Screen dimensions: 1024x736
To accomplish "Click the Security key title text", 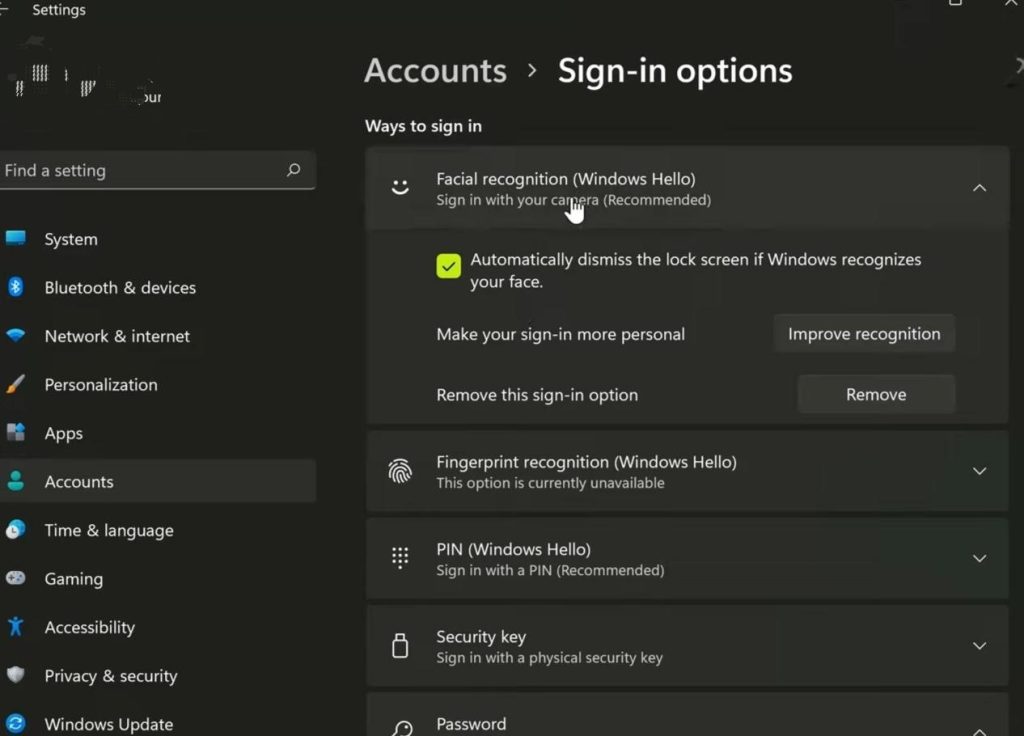I will (x=481, y=637).
